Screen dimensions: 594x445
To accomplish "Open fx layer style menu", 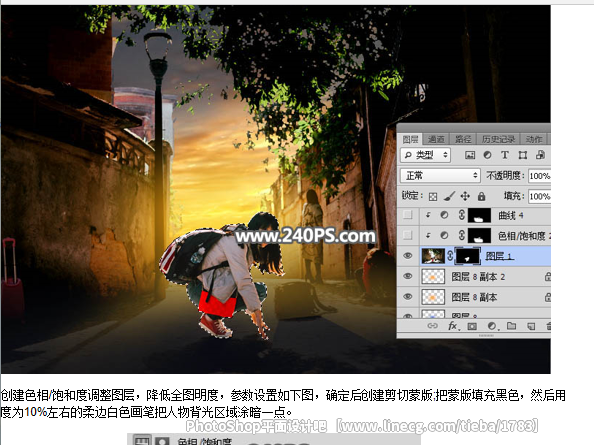I will click(453, 326).
